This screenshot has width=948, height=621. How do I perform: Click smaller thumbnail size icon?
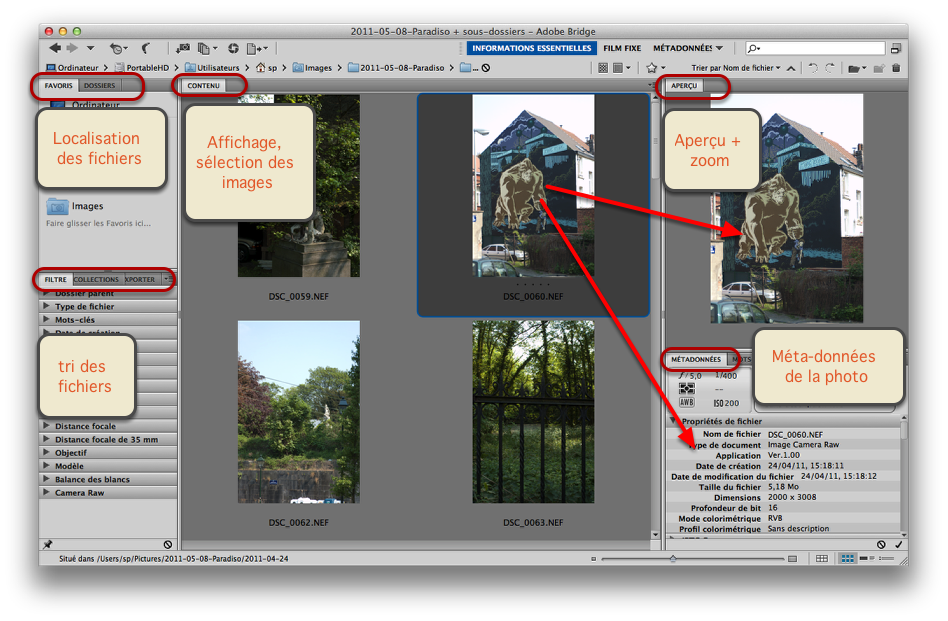pos(594,559)
